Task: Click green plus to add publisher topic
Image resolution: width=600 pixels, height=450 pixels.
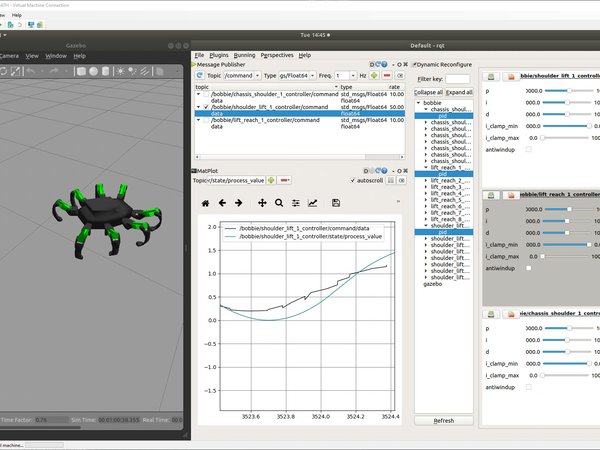Action: [x=373, y=75]
